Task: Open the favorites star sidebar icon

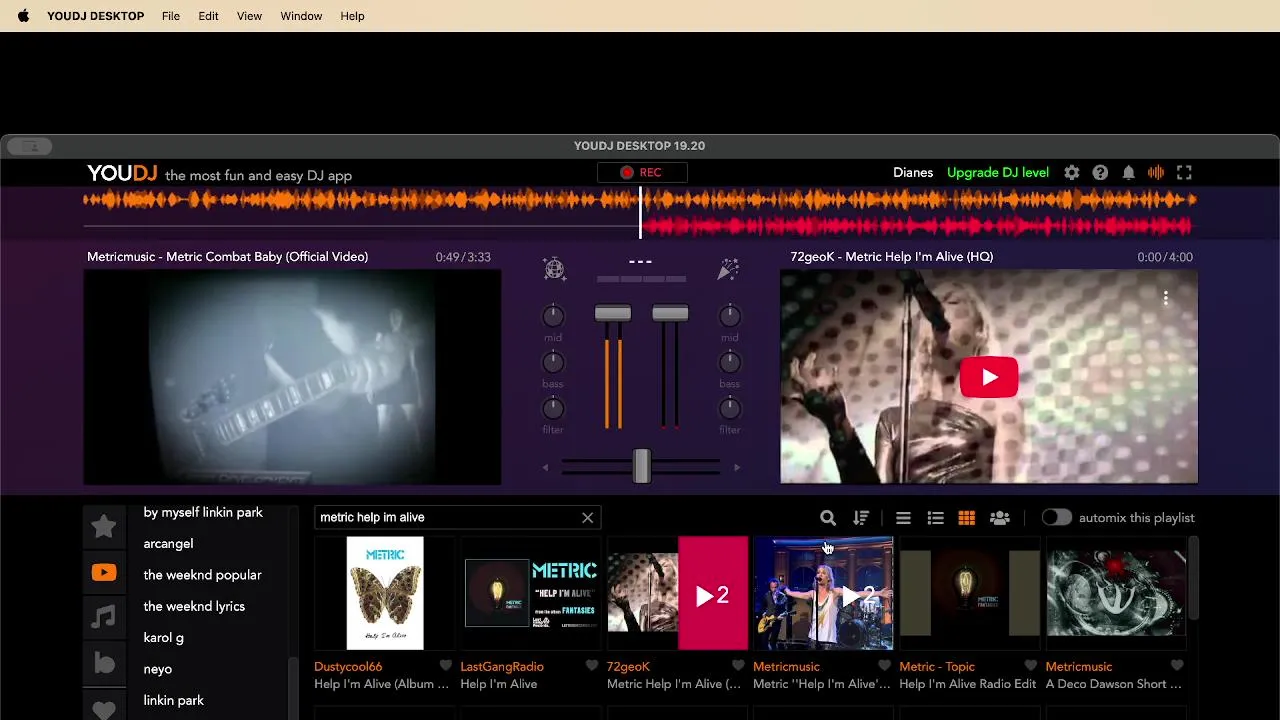Action: pyautogui.click(x=104, y=526)
